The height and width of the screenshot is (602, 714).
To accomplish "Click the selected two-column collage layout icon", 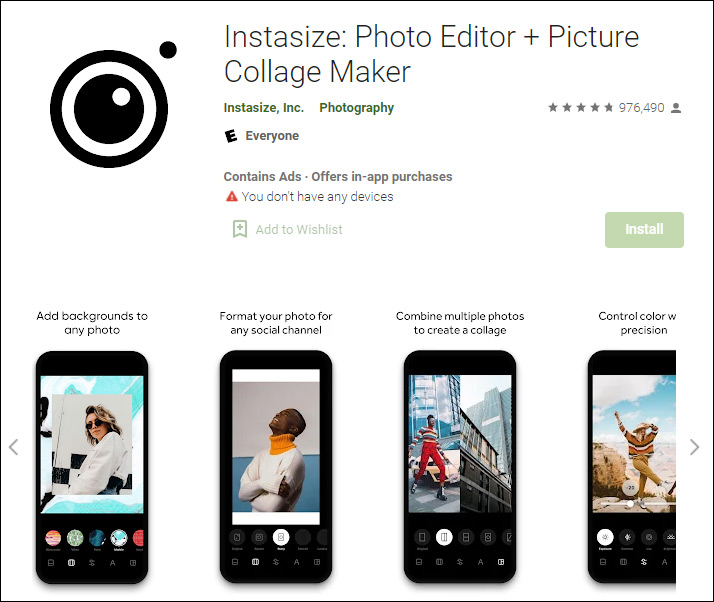I will (x=444, y=537).
